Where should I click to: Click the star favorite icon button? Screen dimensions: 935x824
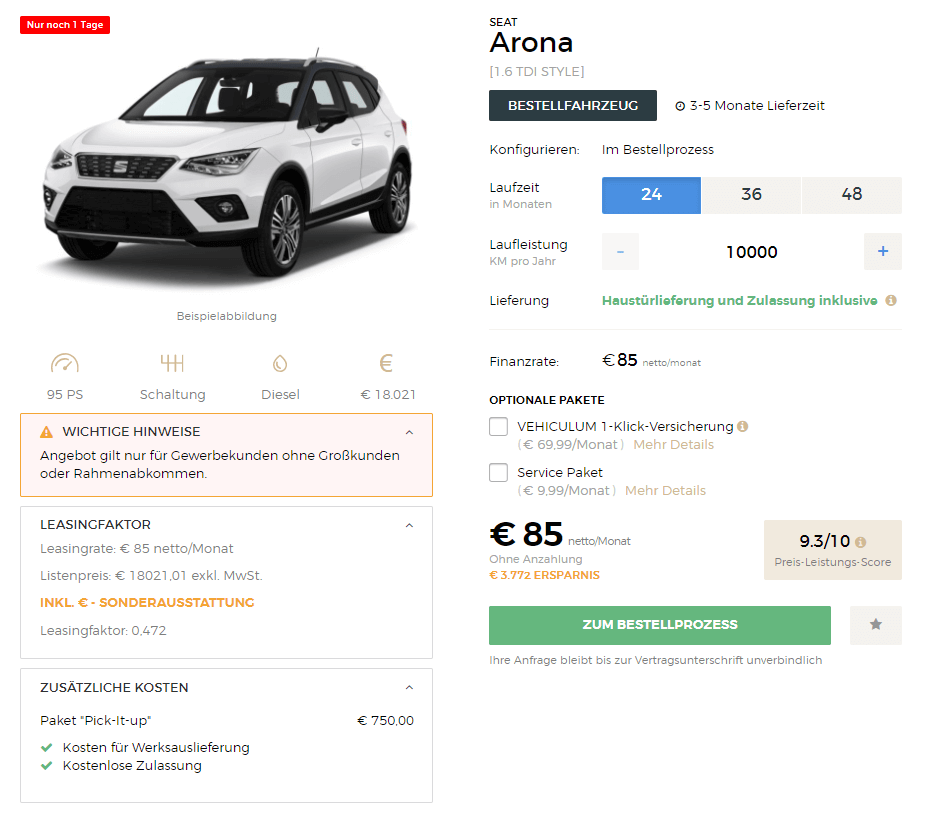[x=875, y=625]
